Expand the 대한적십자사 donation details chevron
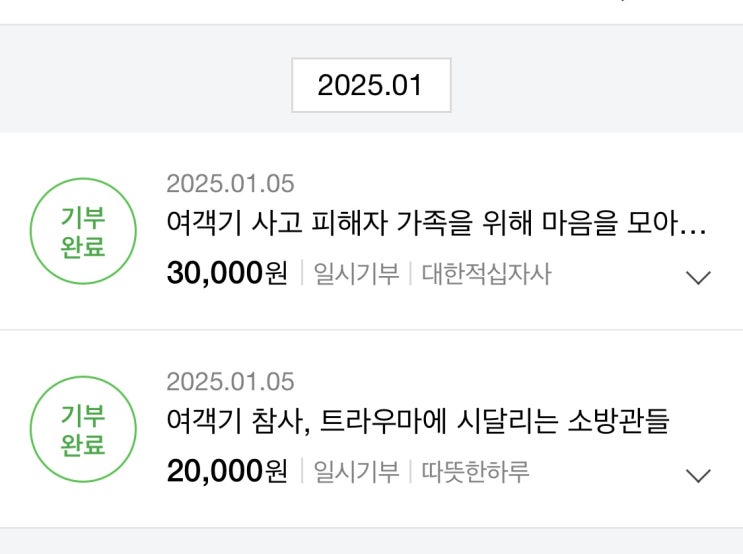The image size is (743, 554). [x=699, y=277]
